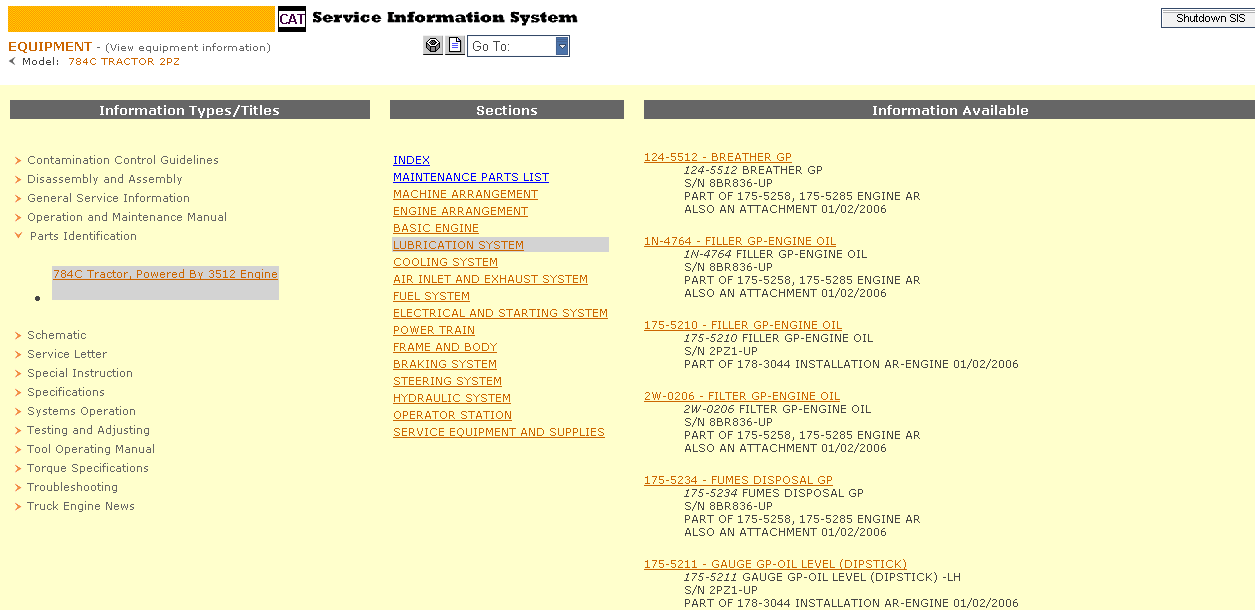This screenshot has height=610, width=1255.
Task: Open 2W-0206 - FILTER GP-ENGINE OIL
Action: click(x=742, y=396)
